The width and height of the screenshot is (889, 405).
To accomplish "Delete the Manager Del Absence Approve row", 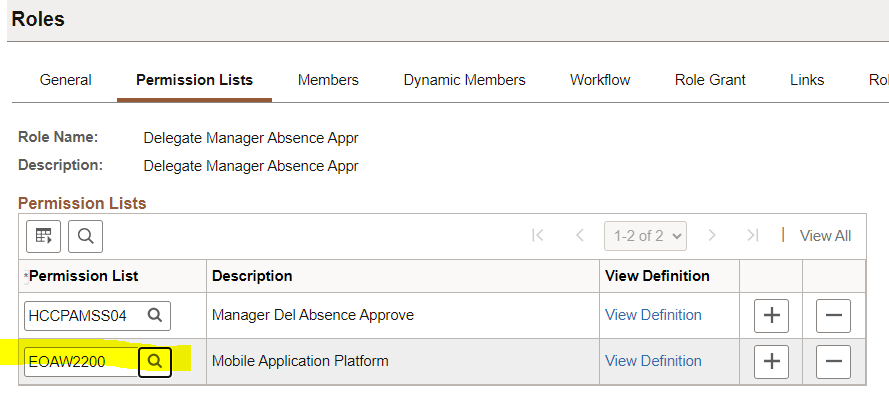I will point(833,315).
